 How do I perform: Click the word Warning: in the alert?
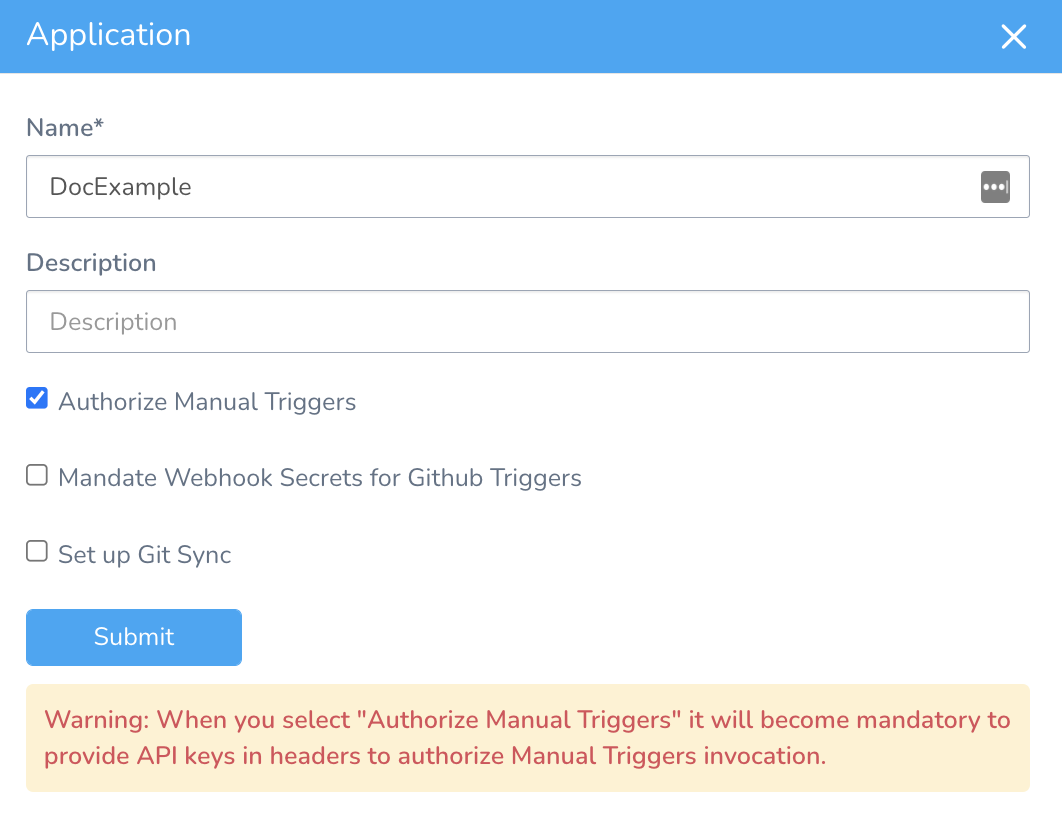(x=97, y=720)
